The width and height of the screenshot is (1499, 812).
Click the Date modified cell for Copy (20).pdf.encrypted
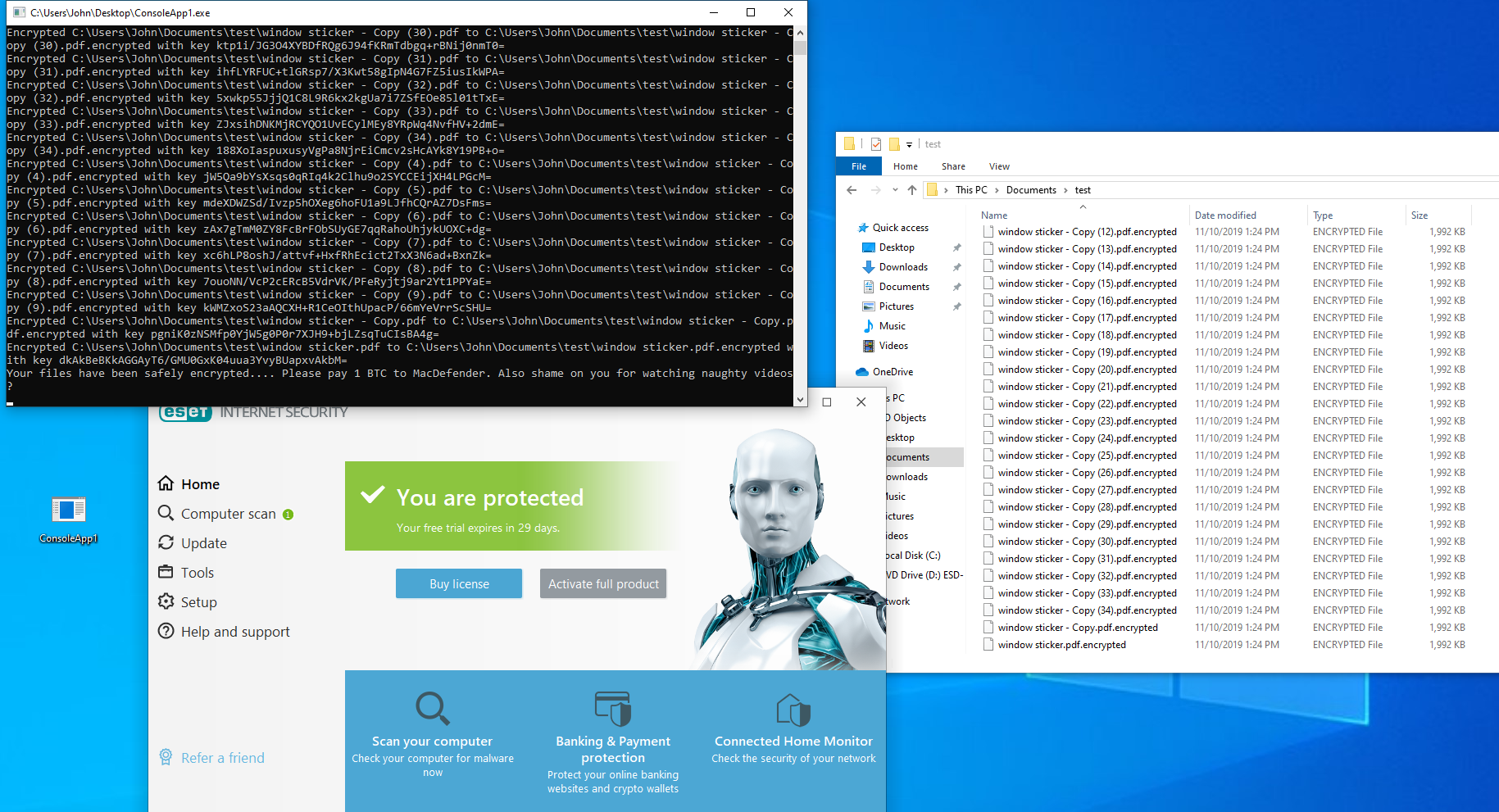point(1237,370)
